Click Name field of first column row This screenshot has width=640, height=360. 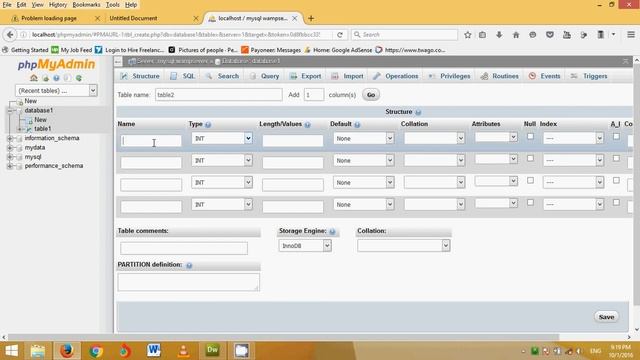click(151, 141)
